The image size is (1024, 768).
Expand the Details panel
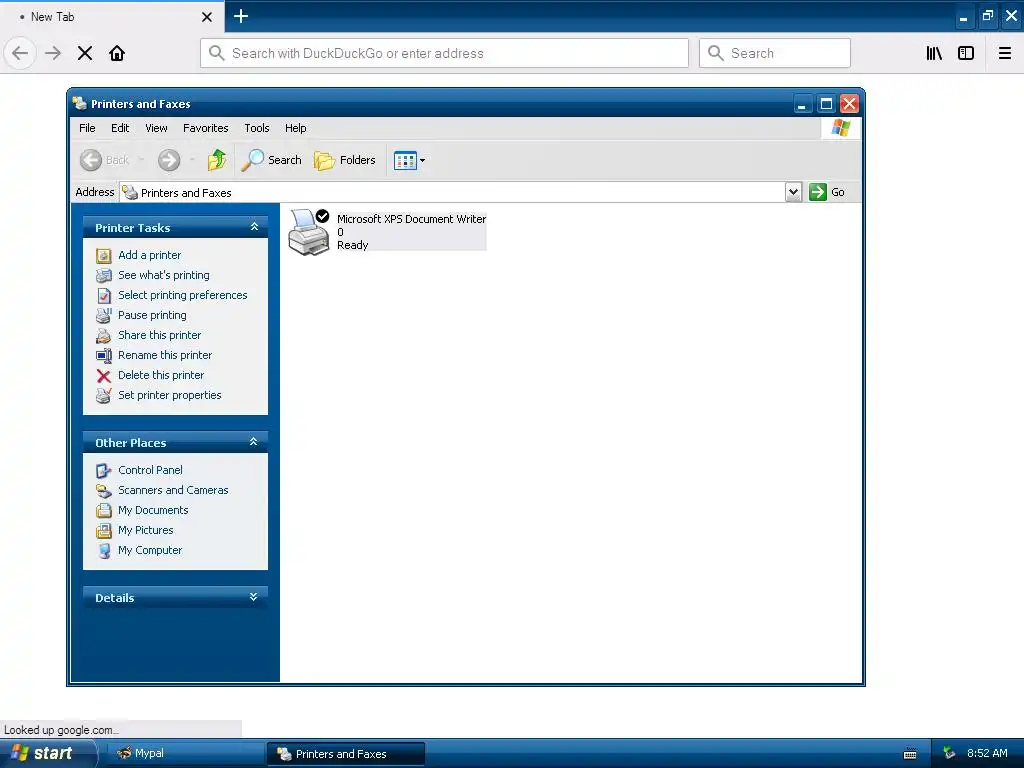click(x=253, y=597)
